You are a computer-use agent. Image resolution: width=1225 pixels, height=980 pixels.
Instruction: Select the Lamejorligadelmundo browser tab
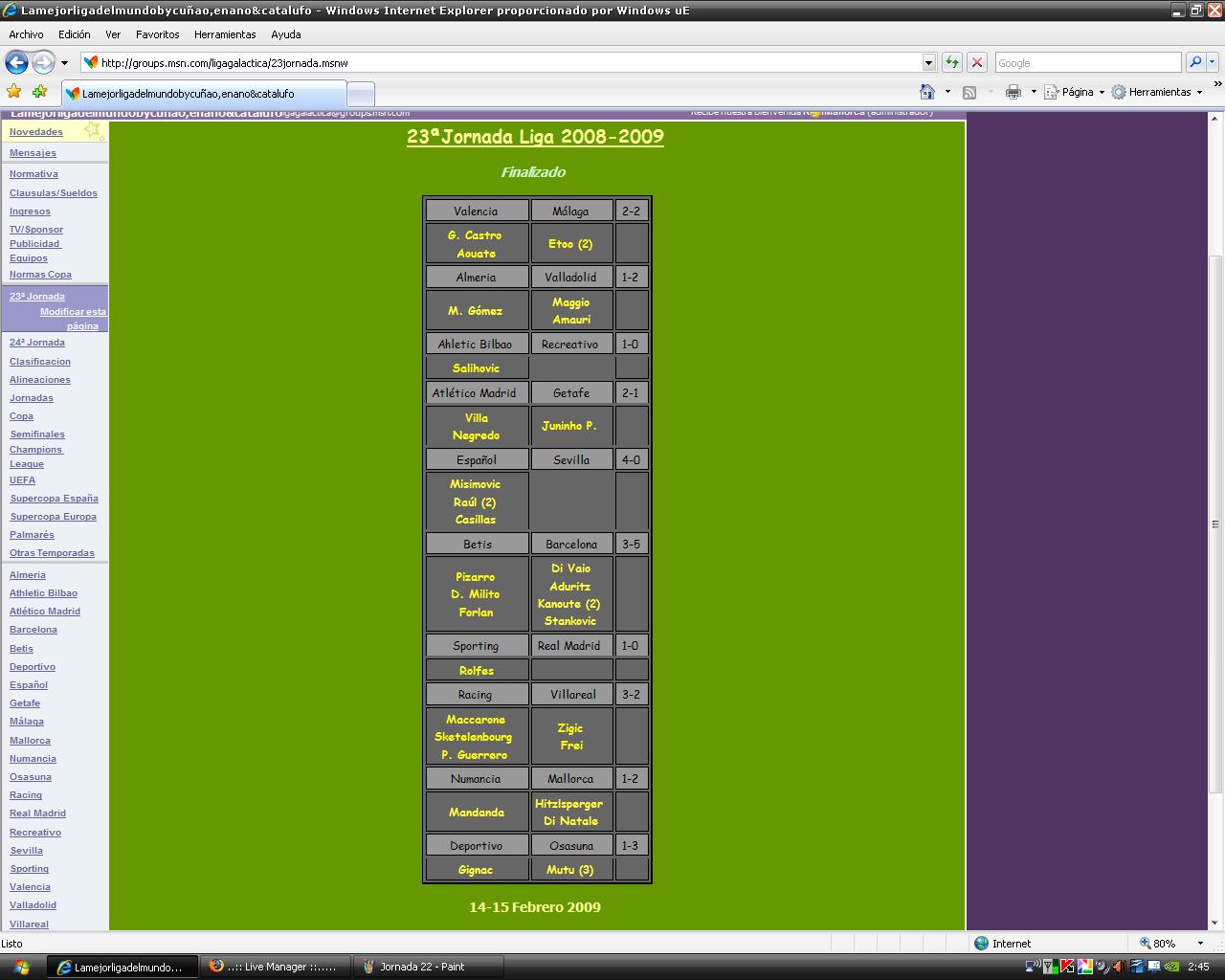203,94
